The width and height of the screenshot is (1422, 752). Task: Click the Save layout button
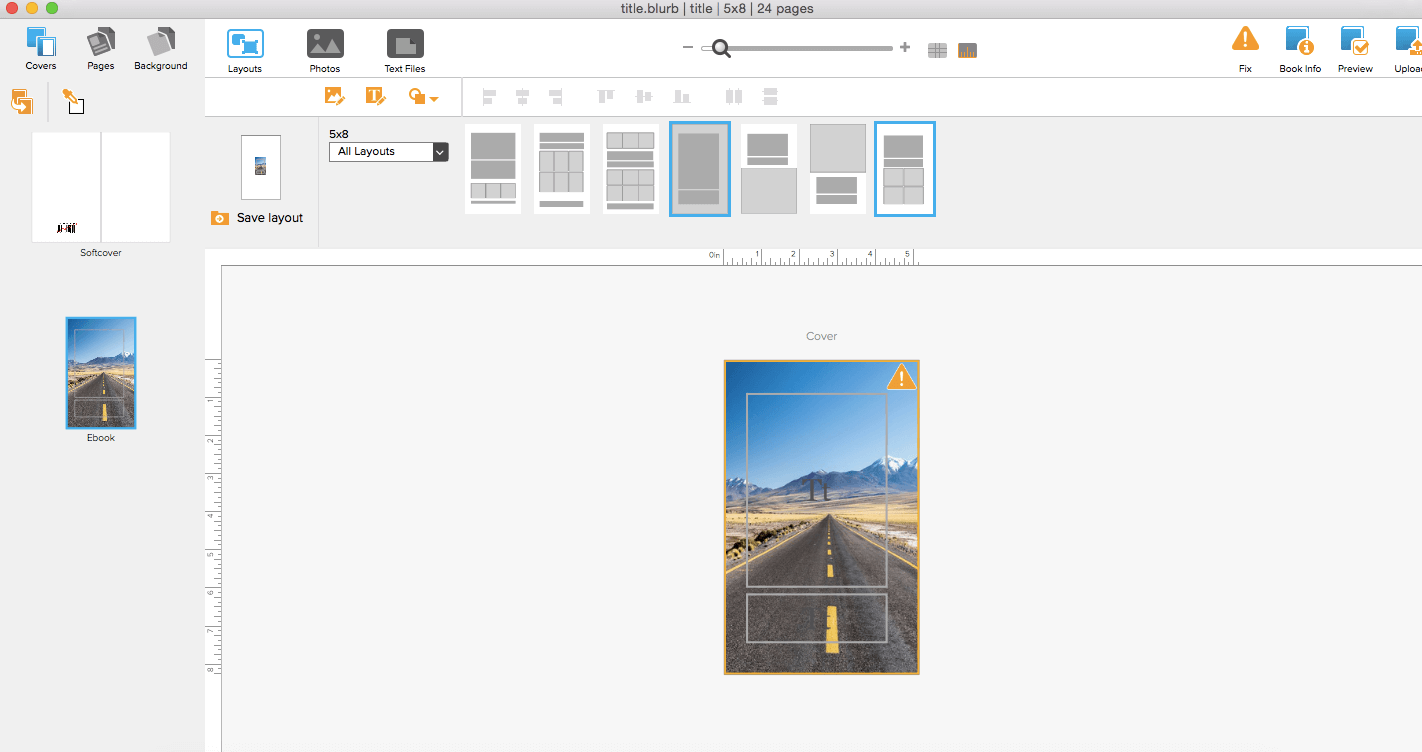pos(257,218)
